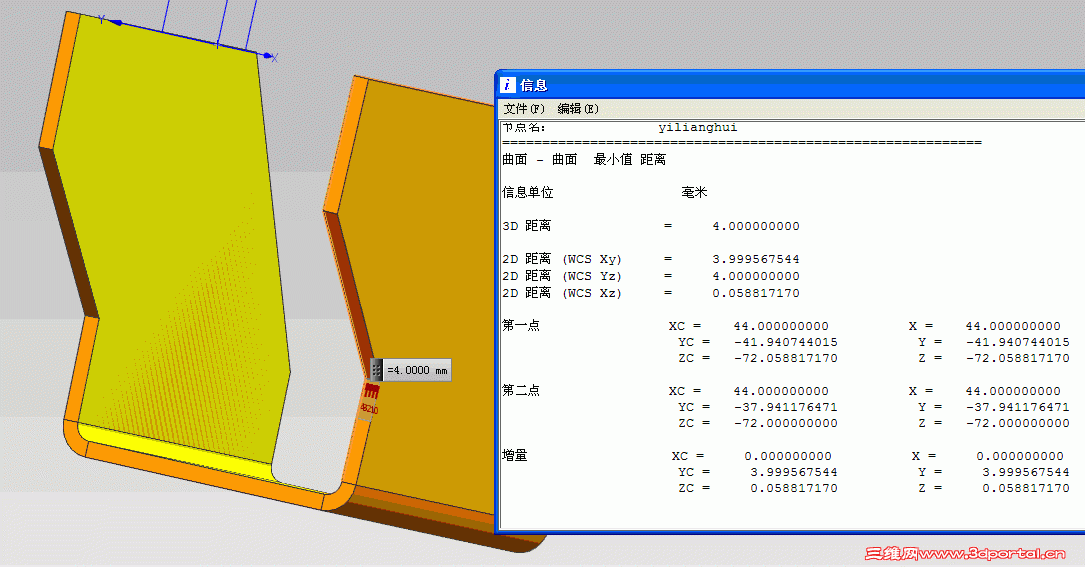Select the 2D 距离 (WCS Xy) line label
The width and height of the screenshot is (1085, 567).
(562, 259)
